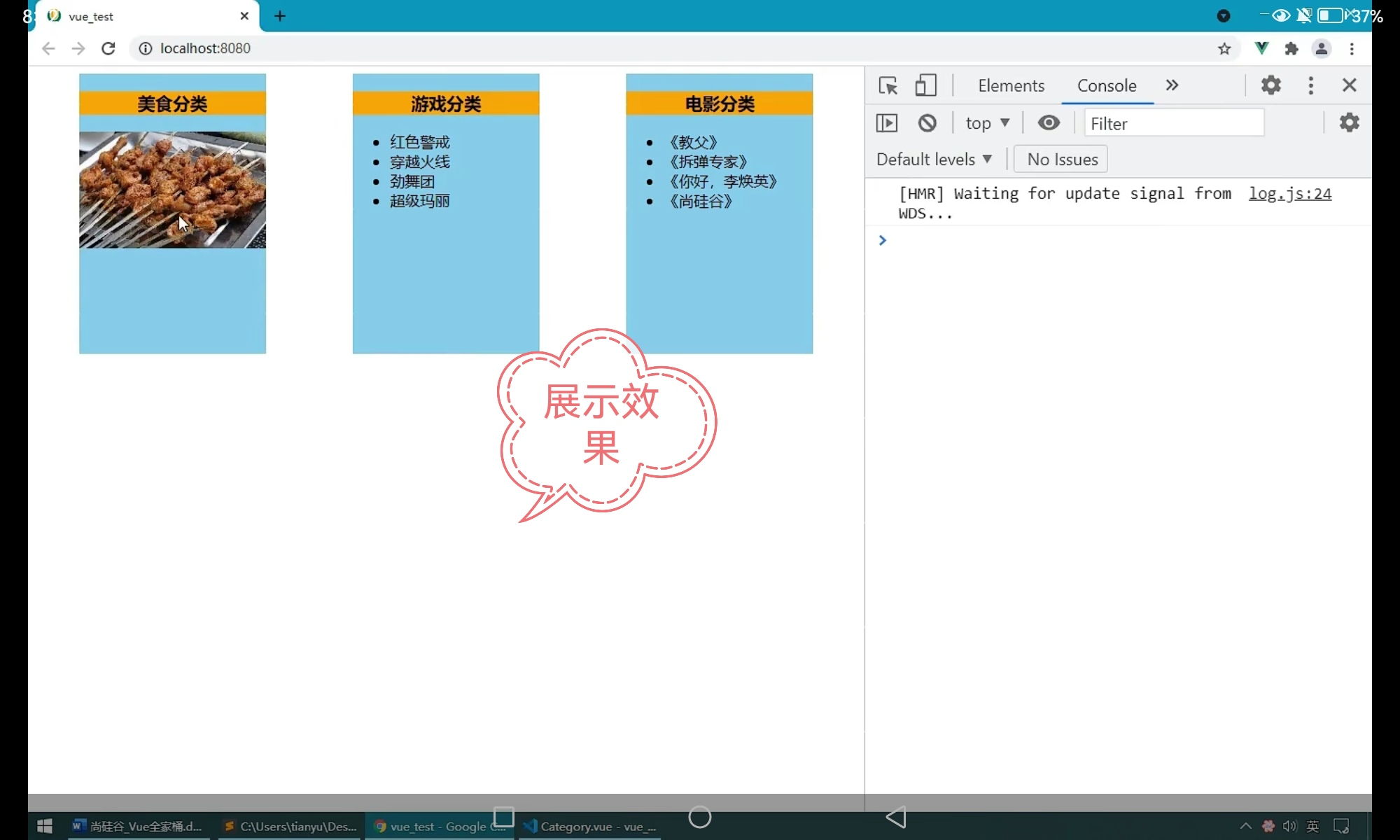The height and width of the screenshot is (840, 1400).
Task: Expand more DevTools tabs chevron
Action: point(1172,85)
